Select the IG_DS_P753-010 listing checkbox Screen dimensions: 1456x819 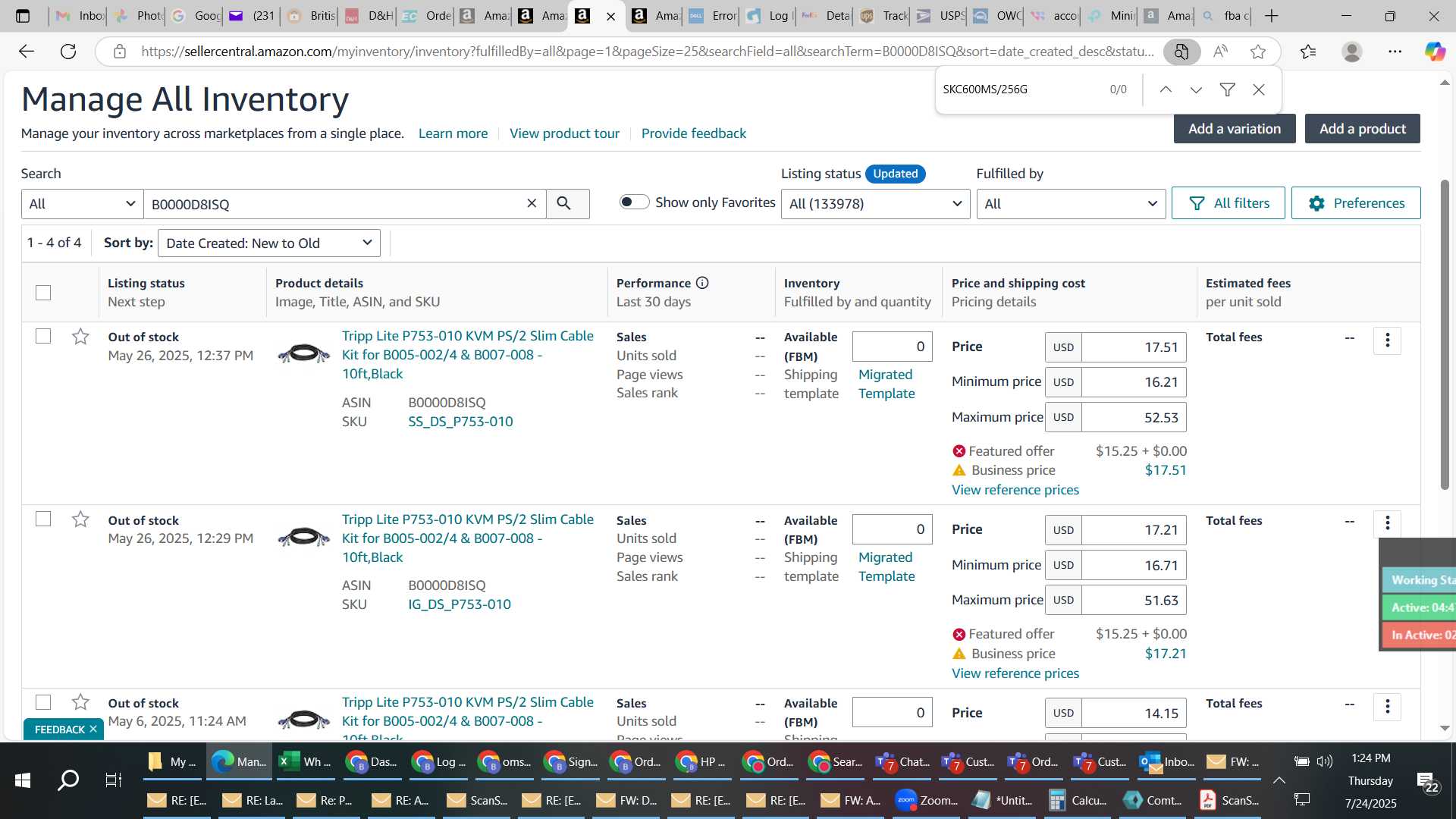(x=43, y=519)
